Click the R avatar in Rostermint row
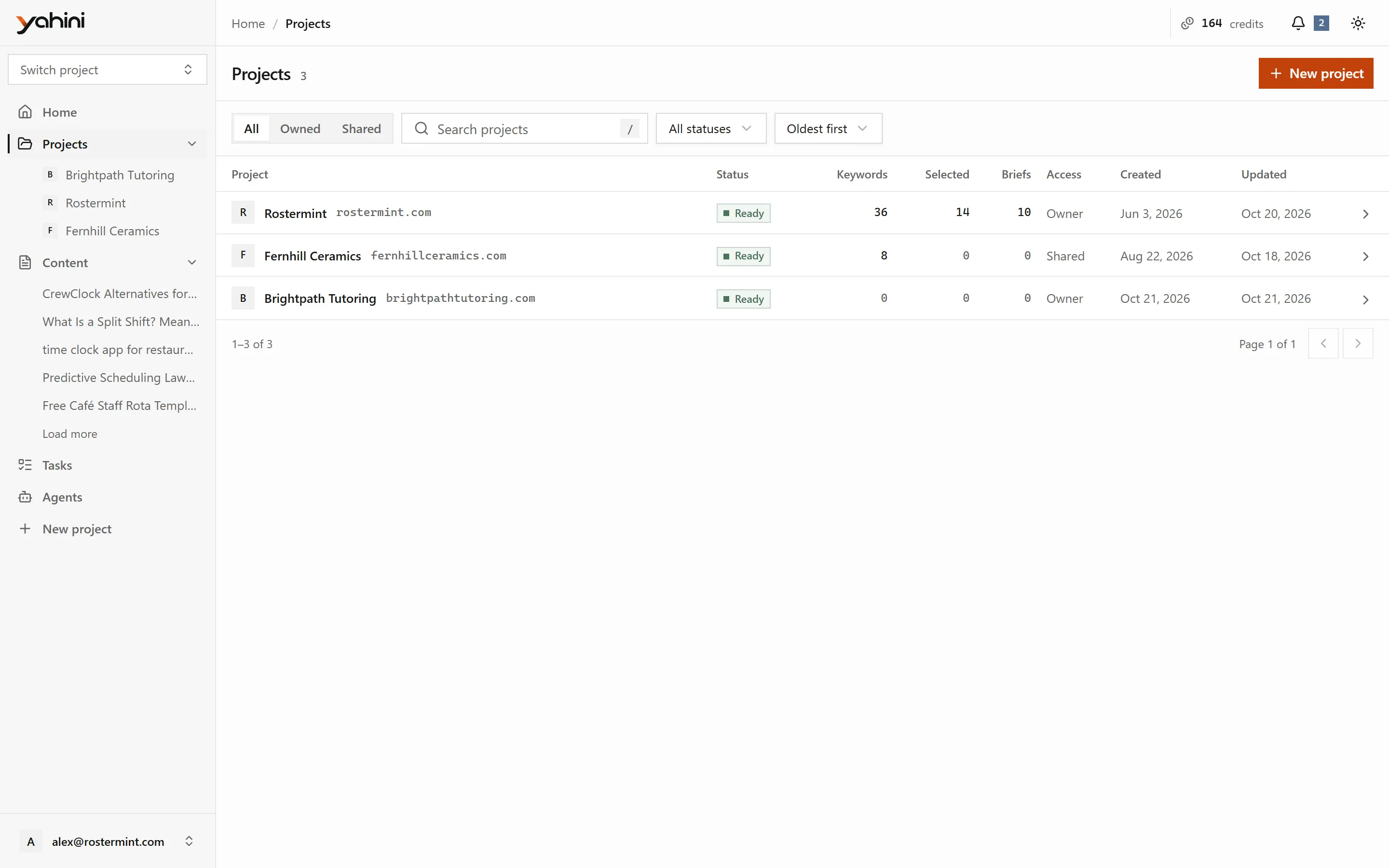The height and width of the screenshot is (868, 1389). [x=243, y=212]
